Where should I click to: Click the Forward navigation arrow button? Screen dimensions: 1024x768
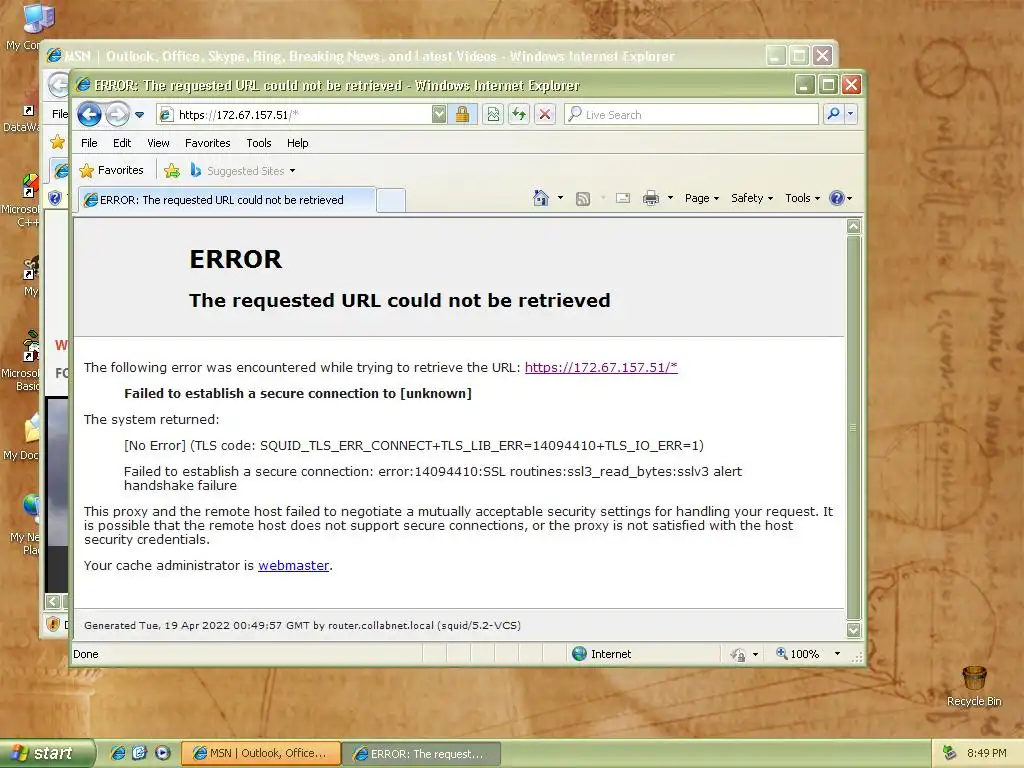click(118, 115)
